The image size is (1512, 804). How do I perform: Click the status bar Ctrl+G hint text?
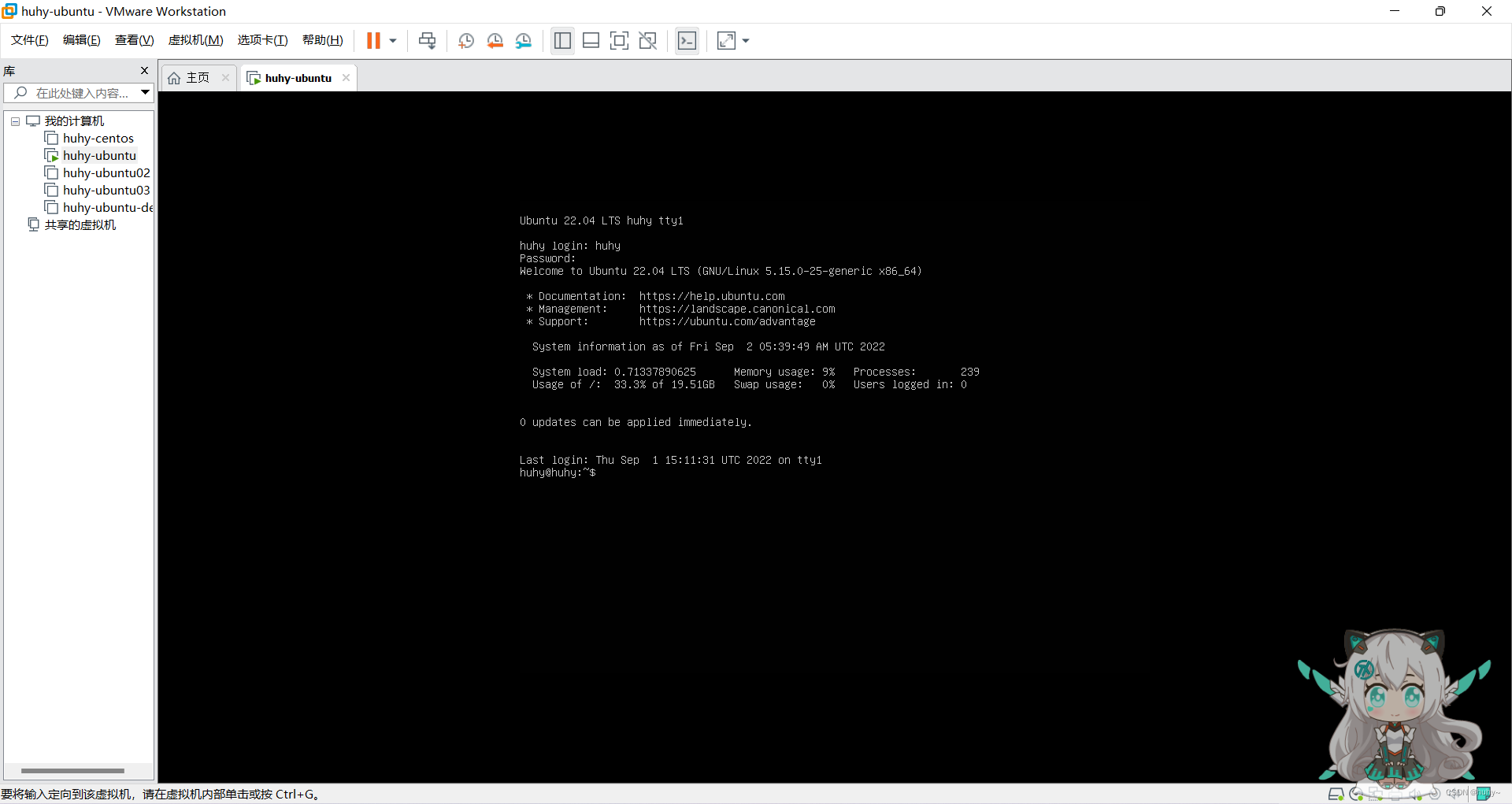(161, 794)
